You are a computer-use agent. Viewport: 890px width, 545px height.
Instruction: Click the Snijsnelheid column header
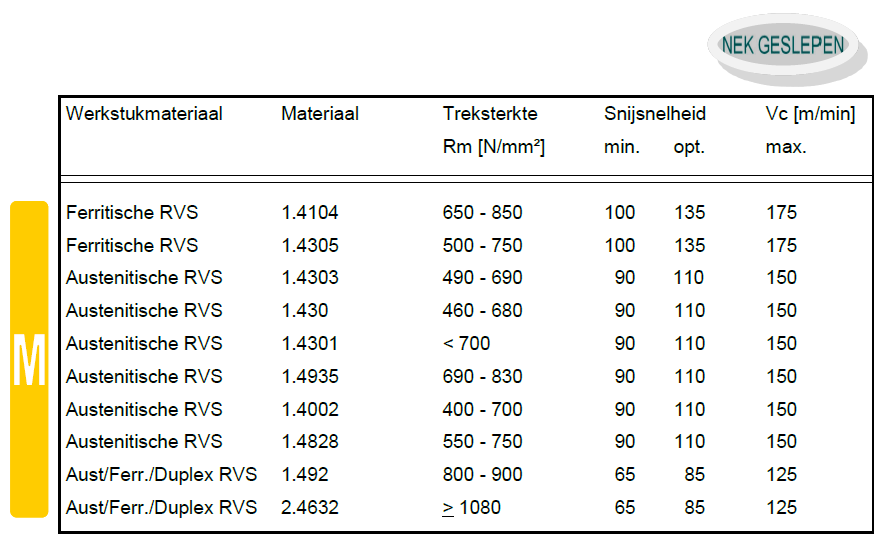(655, 114)
